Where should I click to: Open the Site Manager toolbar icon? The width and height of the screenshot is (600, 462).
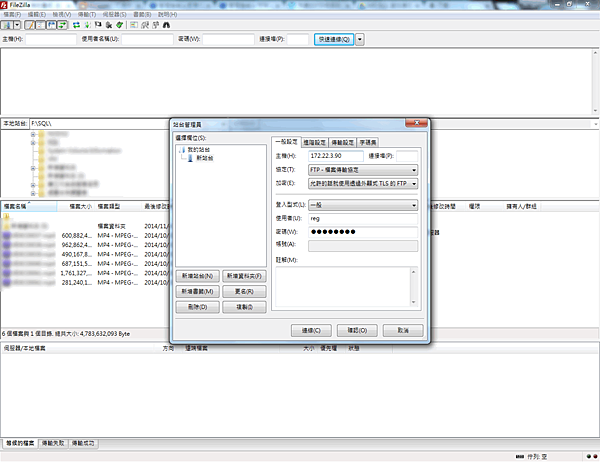[9, 24]
